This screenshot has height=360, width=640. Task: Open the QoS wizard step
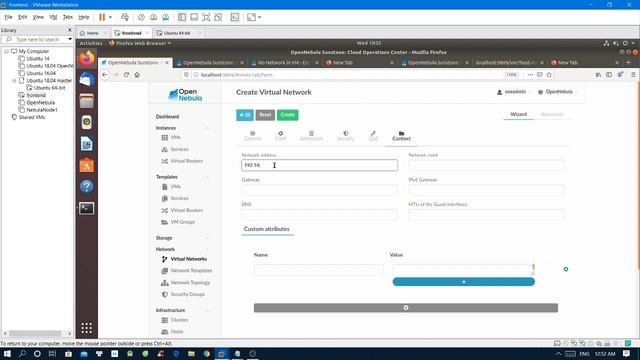point(373,136)
